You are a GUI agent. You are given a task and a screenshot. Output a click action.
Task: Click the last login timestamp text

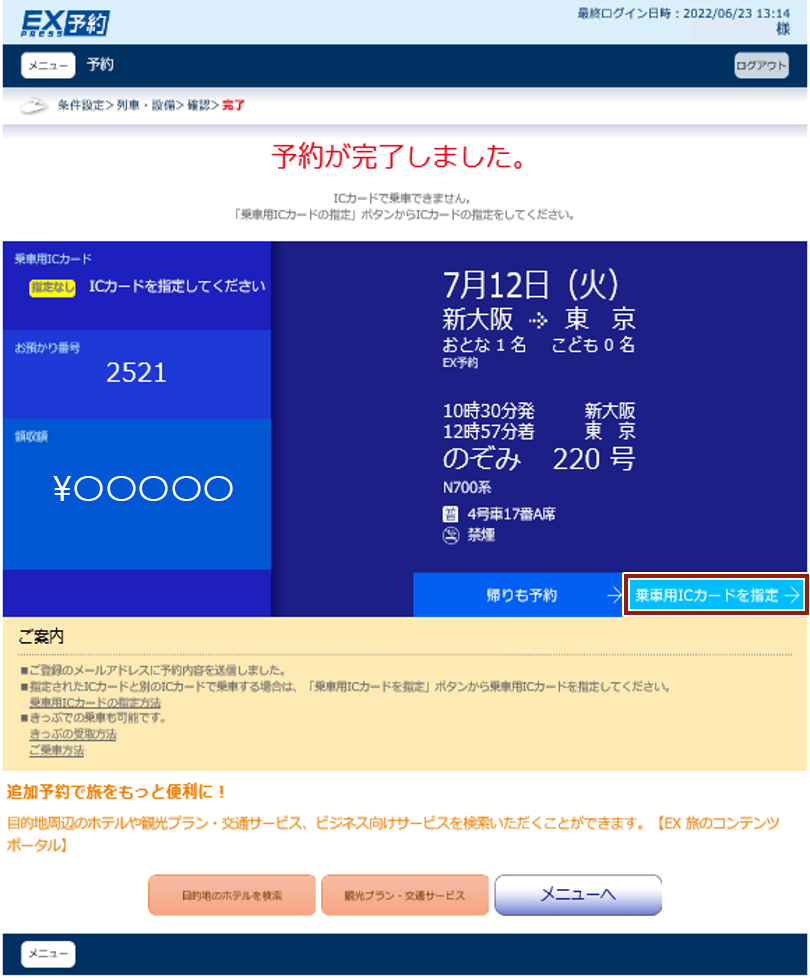tap(683, 14)
